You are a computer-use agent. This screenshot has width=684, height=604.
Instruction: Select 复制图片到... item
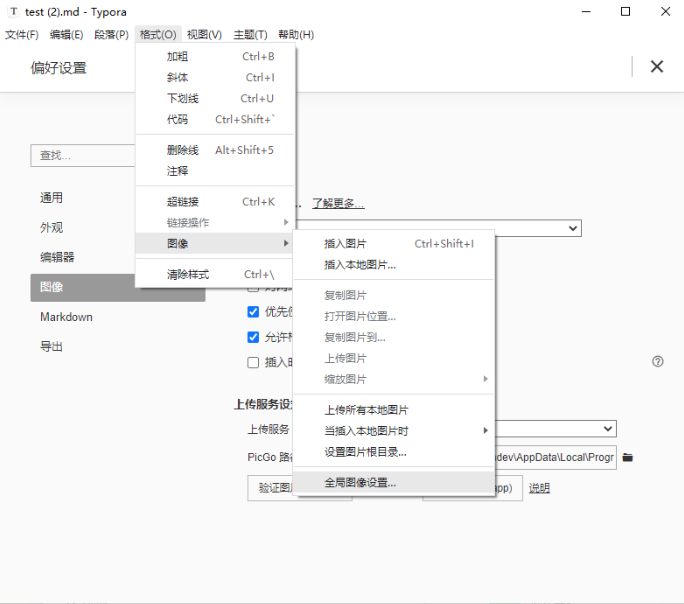pos(394,337)
